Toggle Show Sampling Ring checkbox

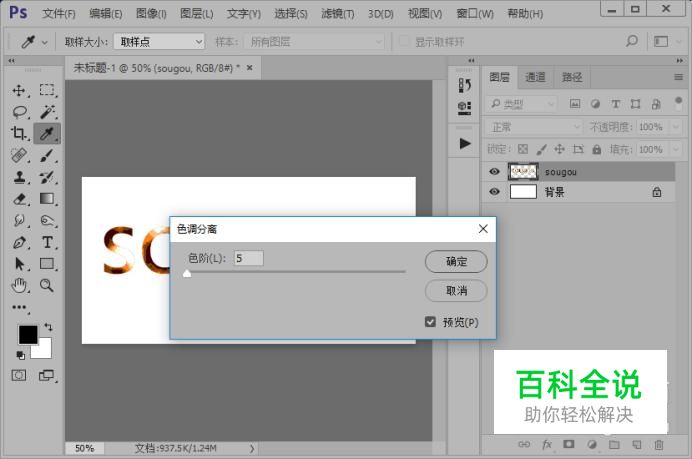pyautogui.click(x=403, y=41)
